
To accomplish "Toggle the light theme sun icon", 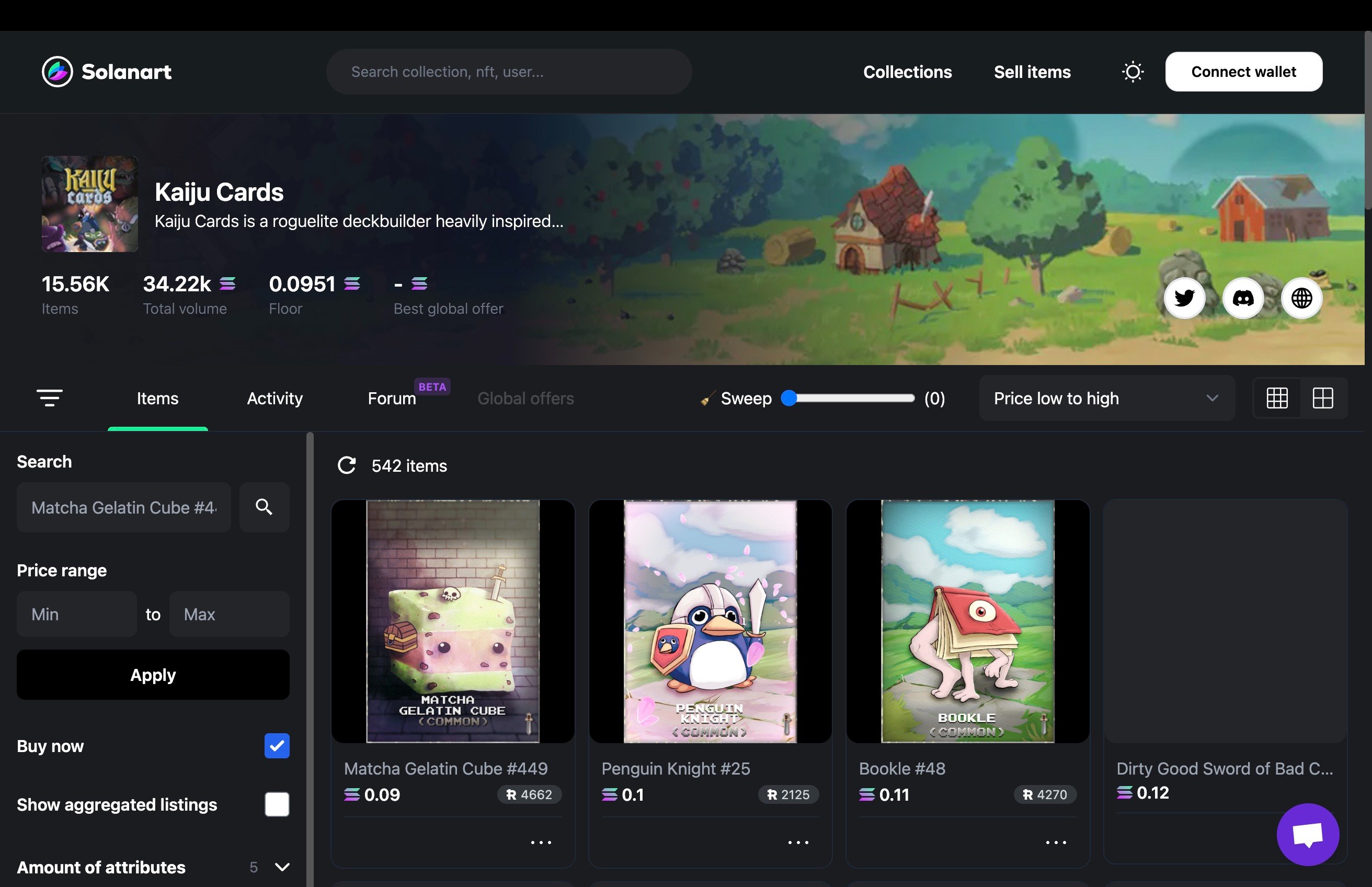I will tap(1132, 72).
